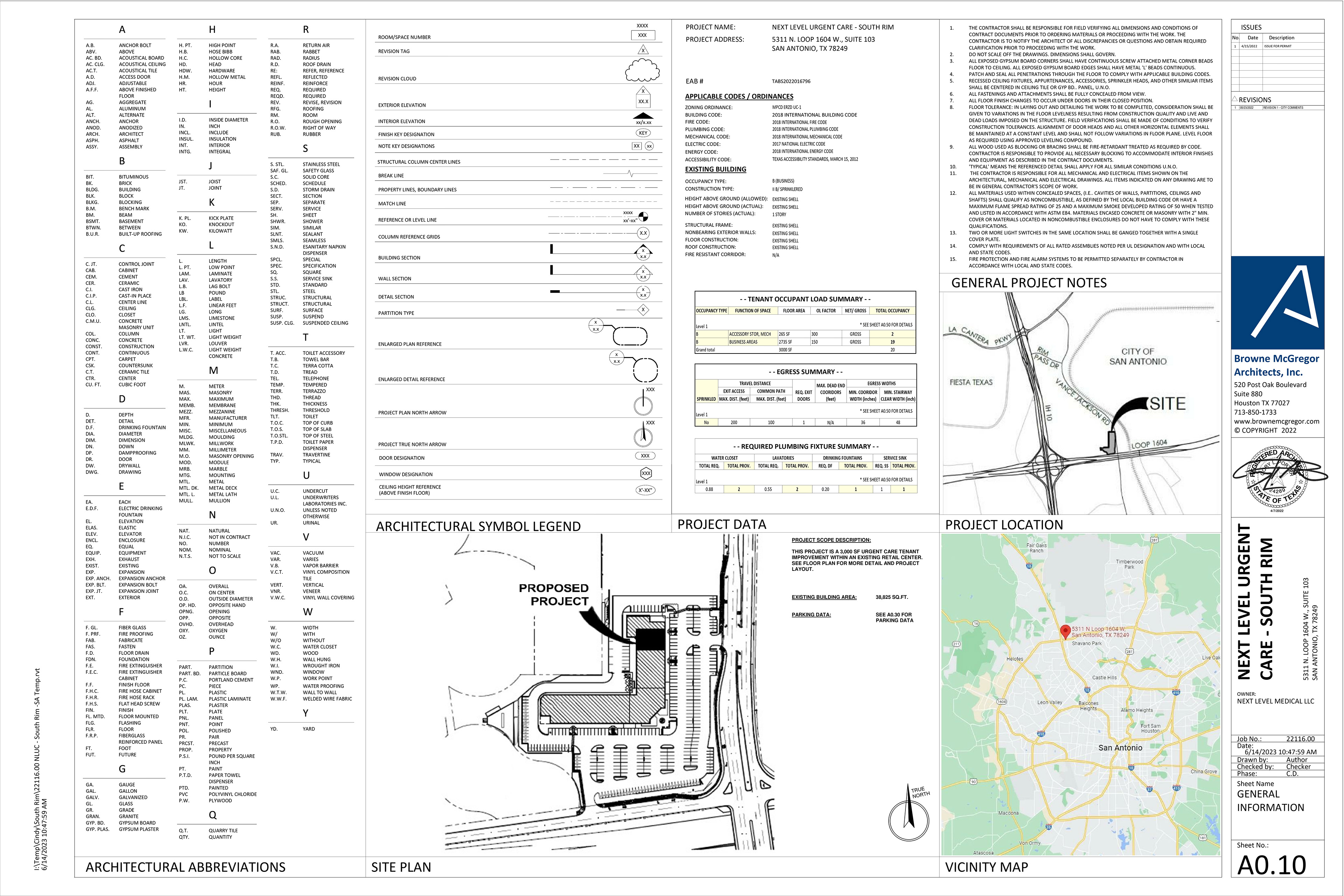Click the www.brownemcgregor.com website text
The image size is (1344, 896).
click(x=1276, y=421)
